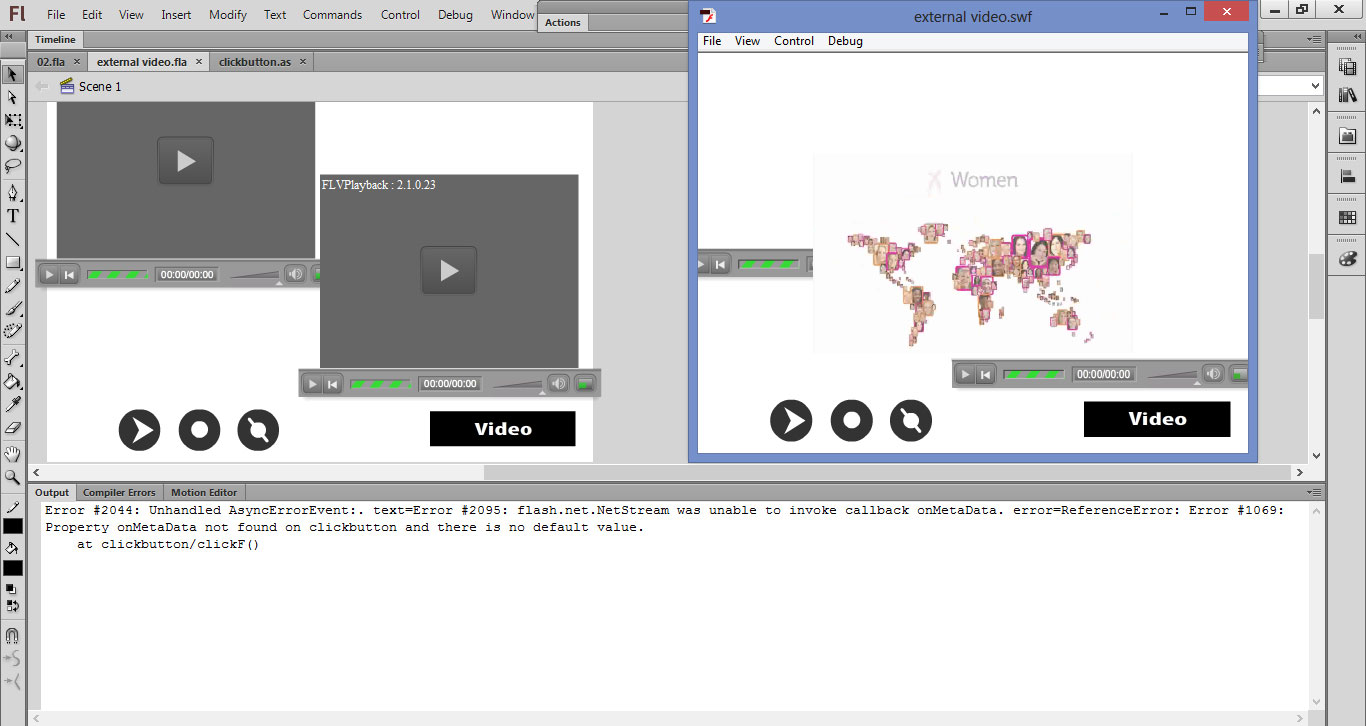Open the Library panel (books icon)
The image size is (1366, 726).
(x=1347, y=95)
